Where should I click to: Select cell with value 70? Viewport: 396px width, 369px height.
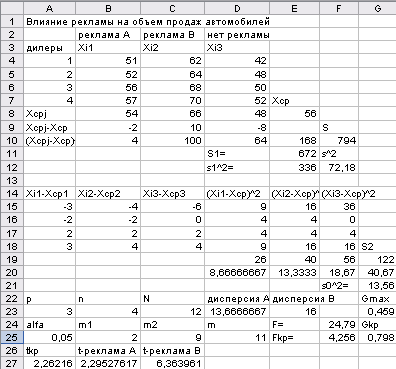[172, 100]
